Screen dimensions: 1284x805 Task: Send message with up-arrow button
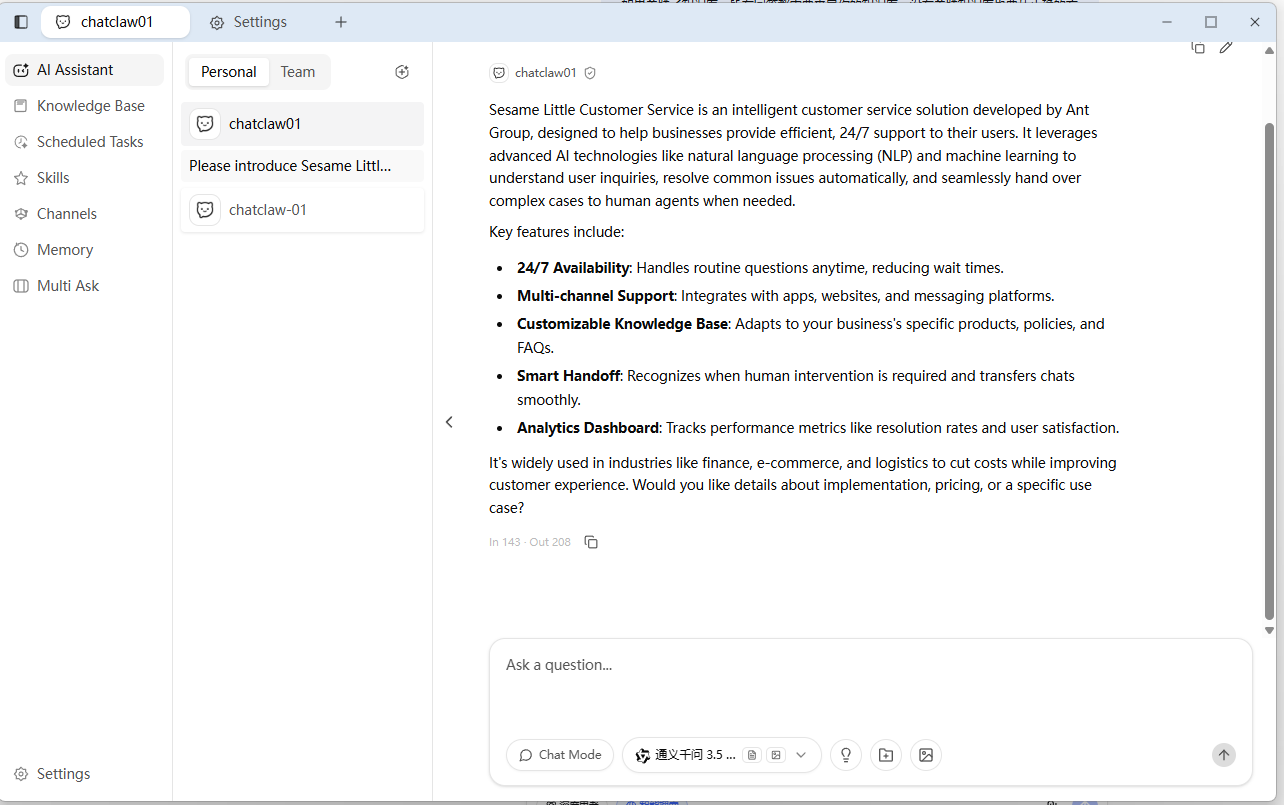pos(1224,755)
